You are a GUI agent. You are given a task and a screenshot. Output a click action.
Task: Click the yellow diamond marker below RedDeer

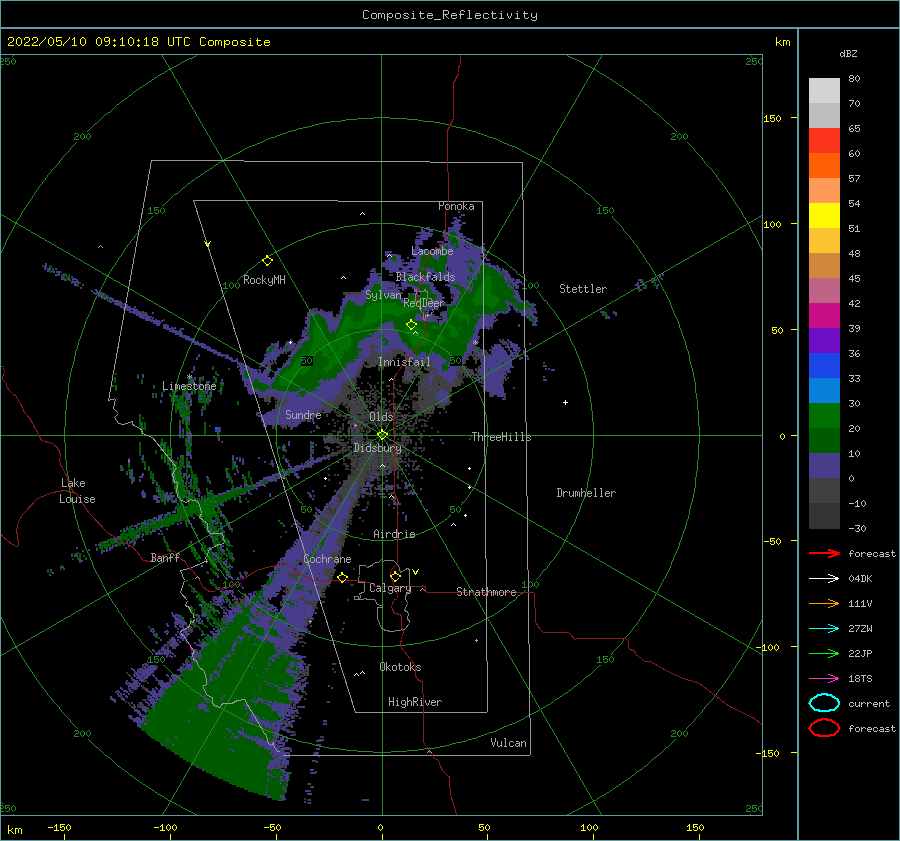[x=411, y=324]
